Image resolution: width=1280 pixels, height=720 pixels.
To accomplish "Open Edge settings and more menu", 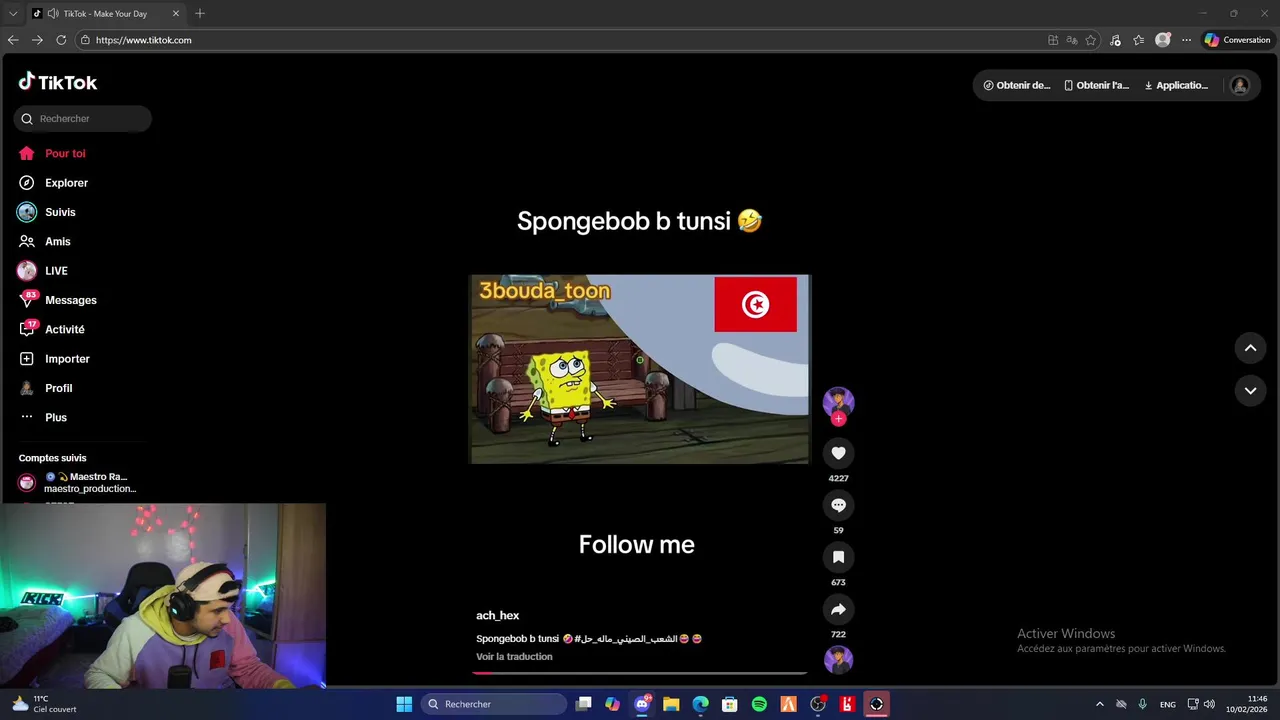I will pyautogui.click(x=1187, y=40).
